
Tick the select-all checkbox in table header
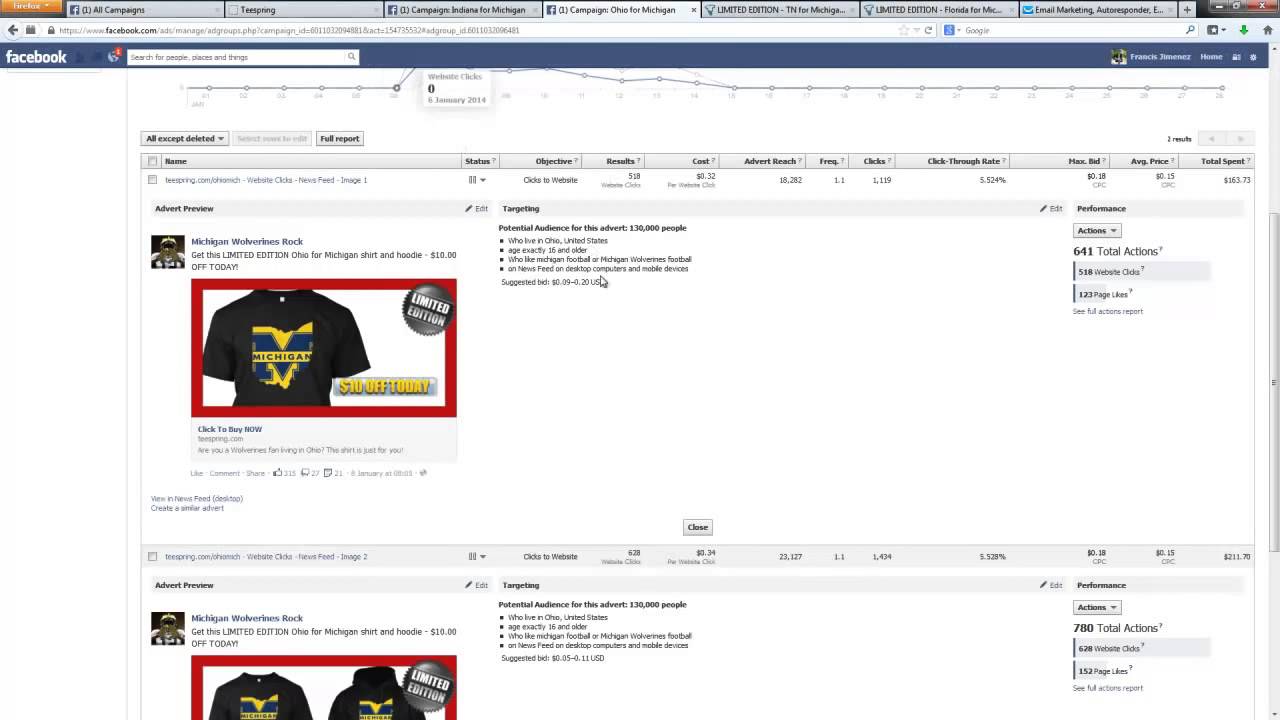click(152, 161)
